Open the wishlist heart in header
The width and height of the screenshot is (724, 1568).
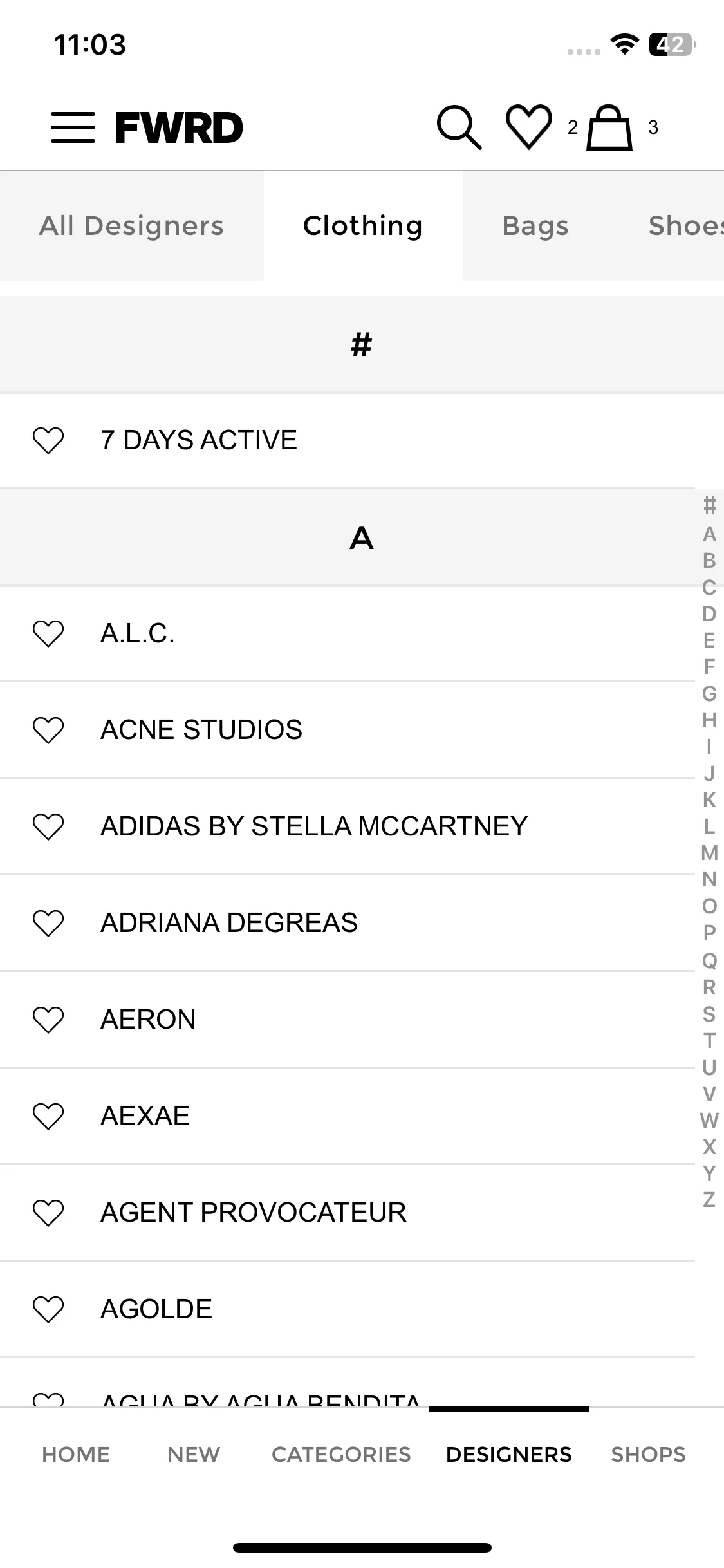529,127
